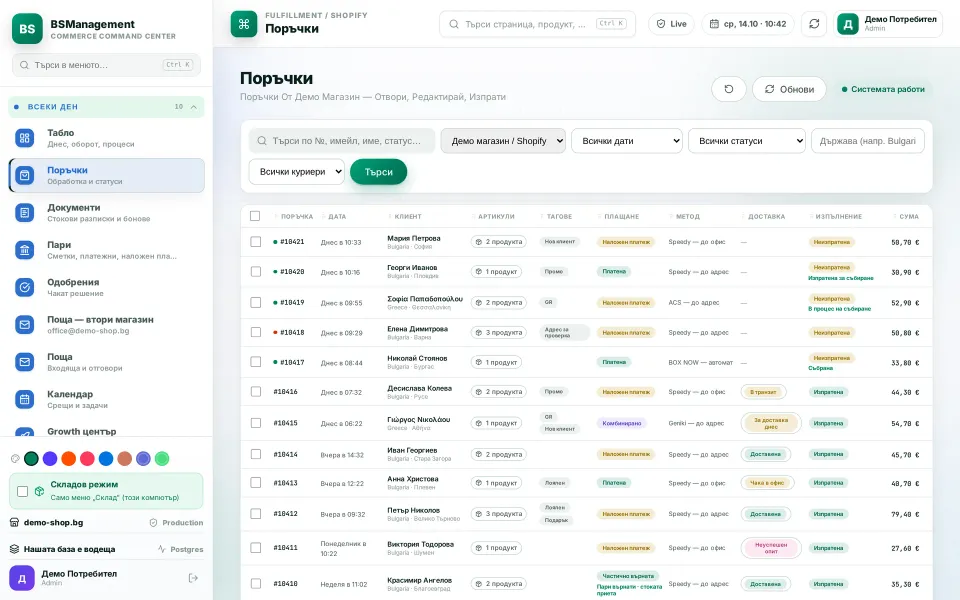This screenshot has width=960, height=600.
Task: Enable the Складов режим checkbox
Action: pos(23,491)
